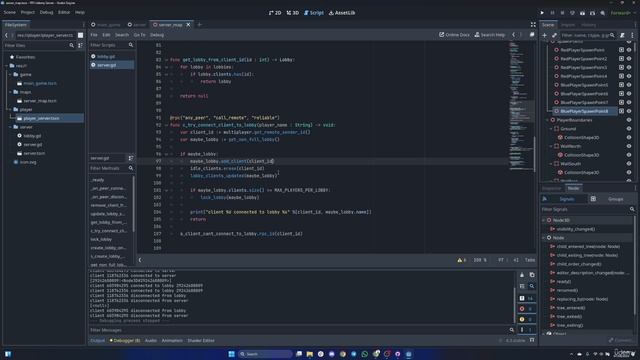
Task: Go back in FileSystem path history
Action: point(6,36)
